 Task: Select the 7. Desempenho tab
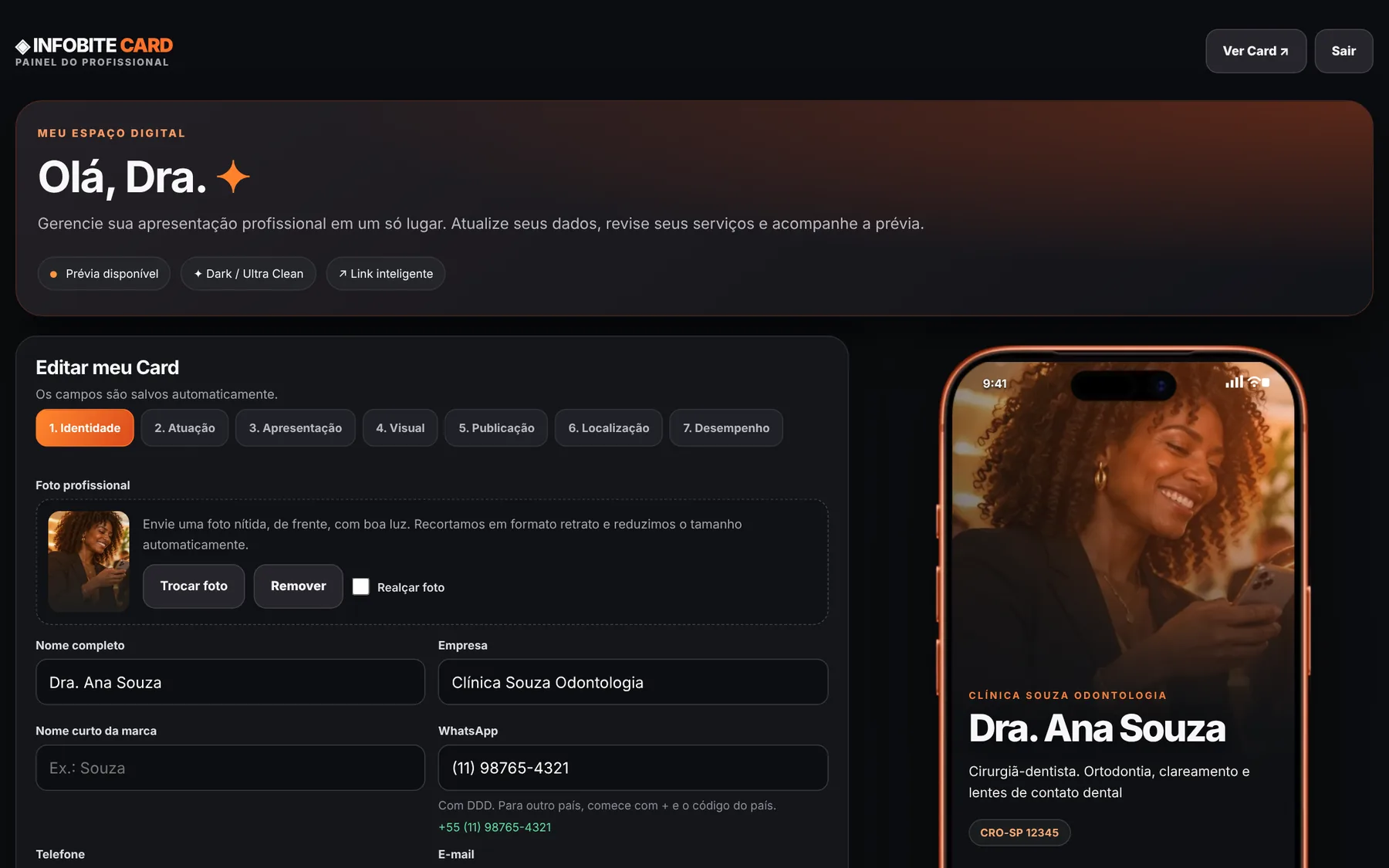click(726, 428)
